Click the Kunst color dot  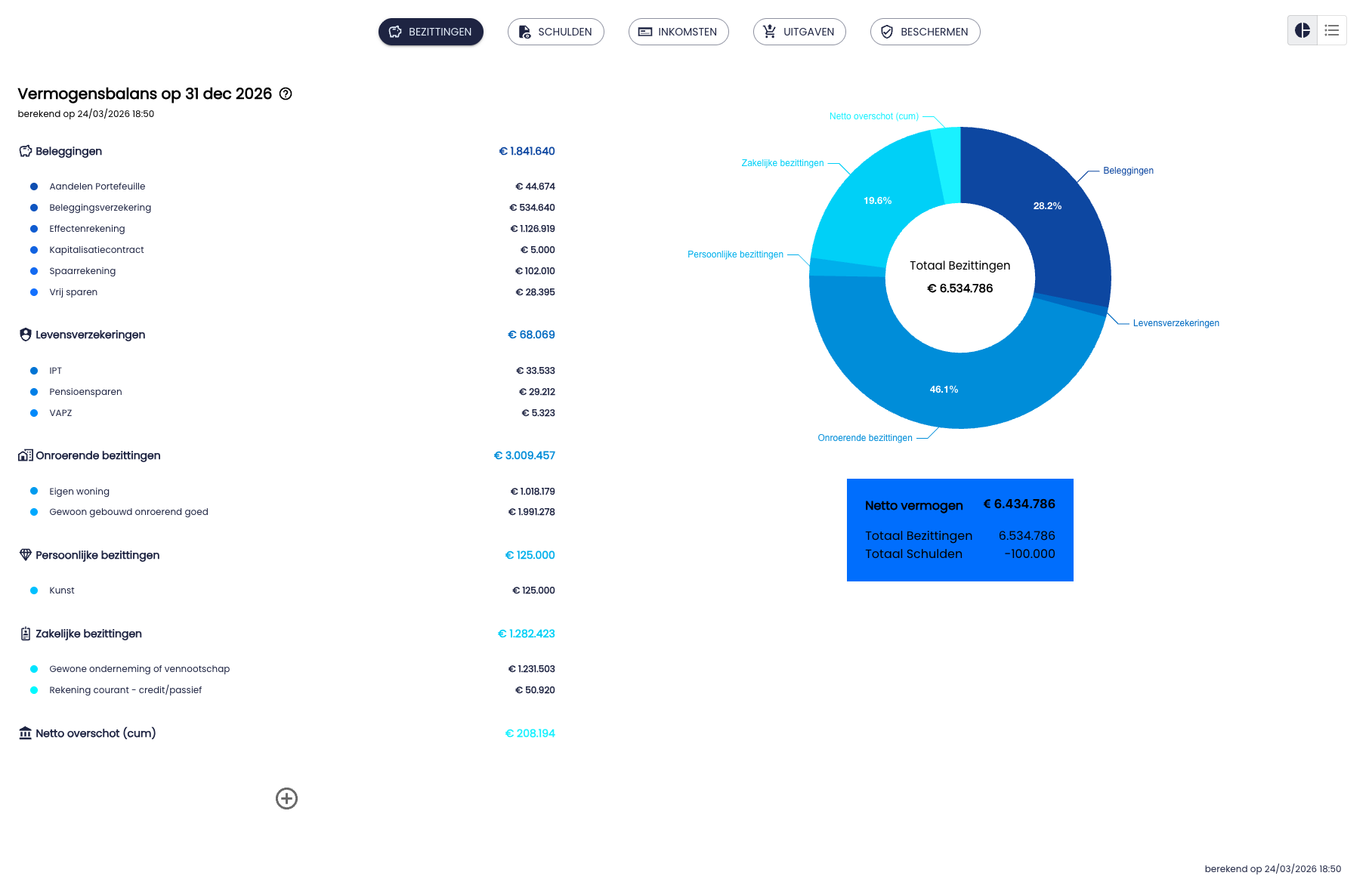tap(34, 590)
